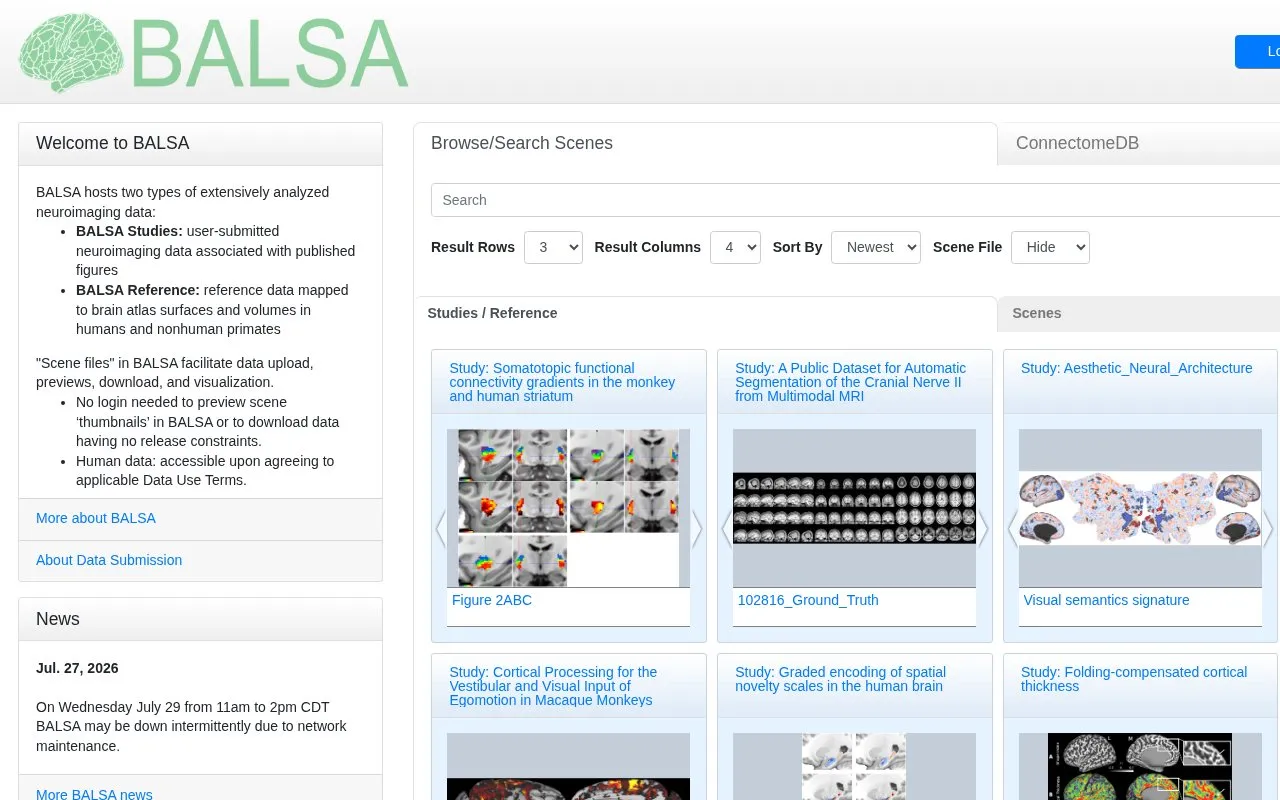Open the Scene File dropdown
The image size is (1280, 800).
pos(1050,247)
